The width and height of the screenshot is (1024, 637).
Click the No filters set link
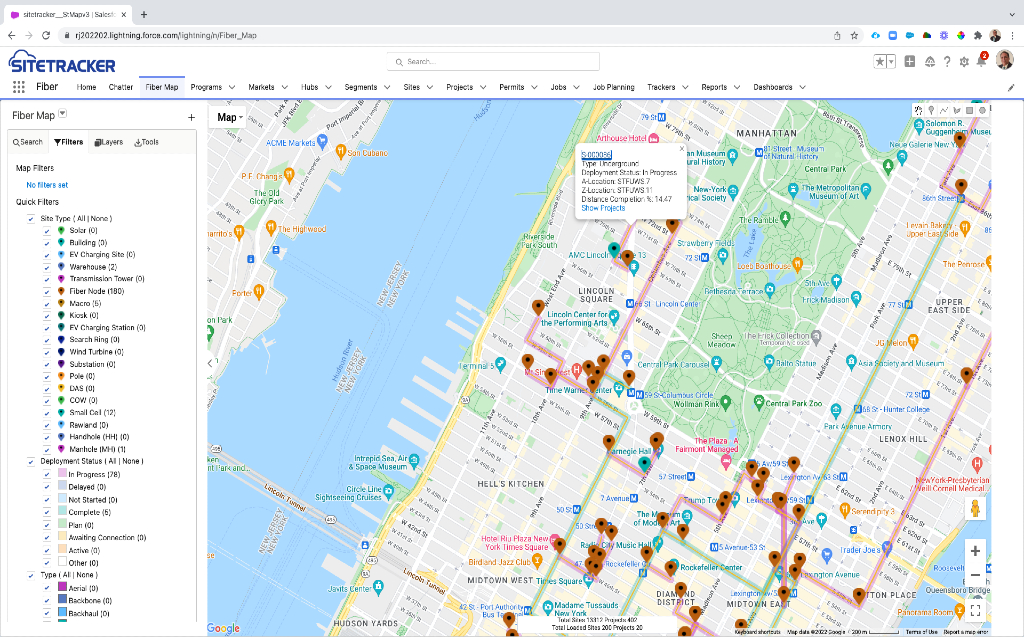(47, 186)
